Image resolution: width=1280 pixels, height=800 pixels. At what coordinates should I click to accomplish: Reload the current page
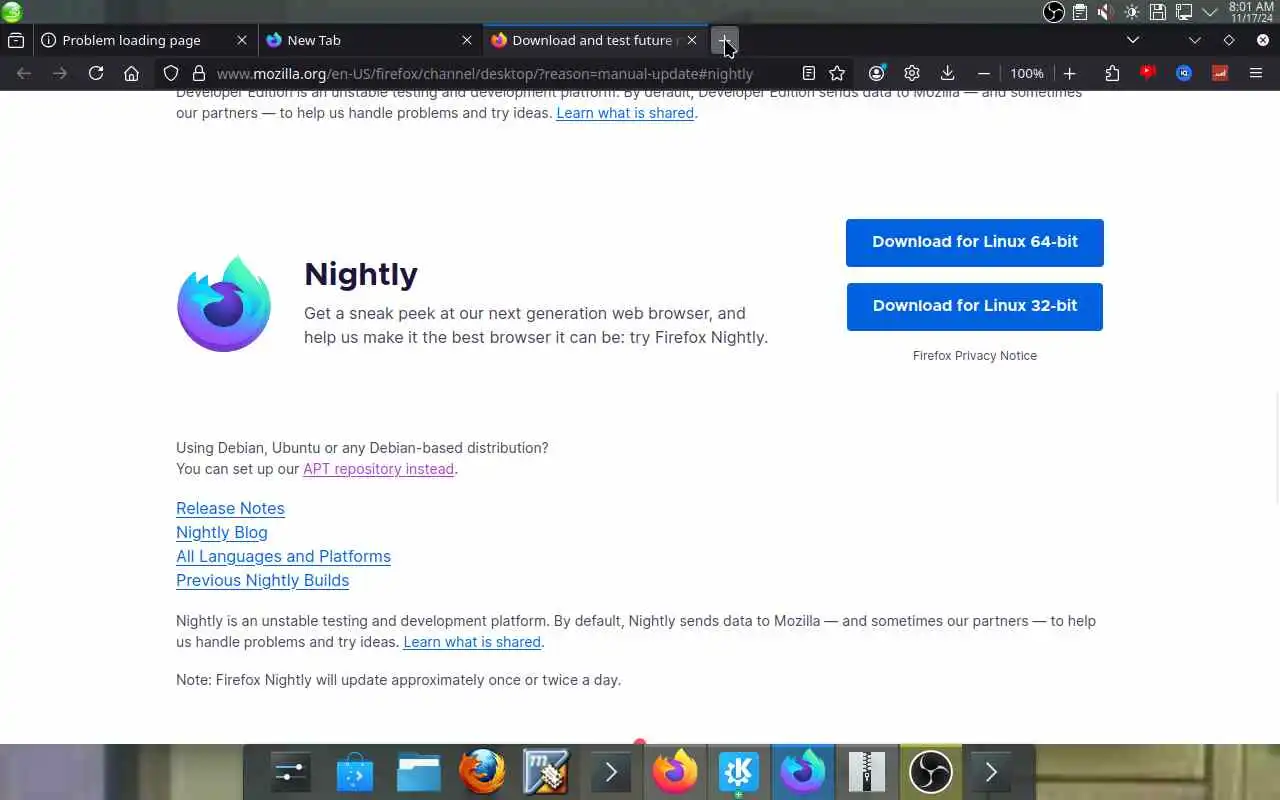point(96,73)
